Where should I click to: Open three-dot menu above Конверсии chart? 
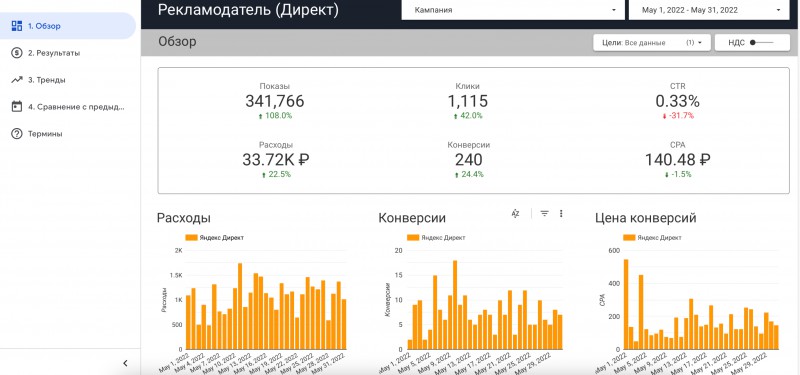[x=561, y=214]
